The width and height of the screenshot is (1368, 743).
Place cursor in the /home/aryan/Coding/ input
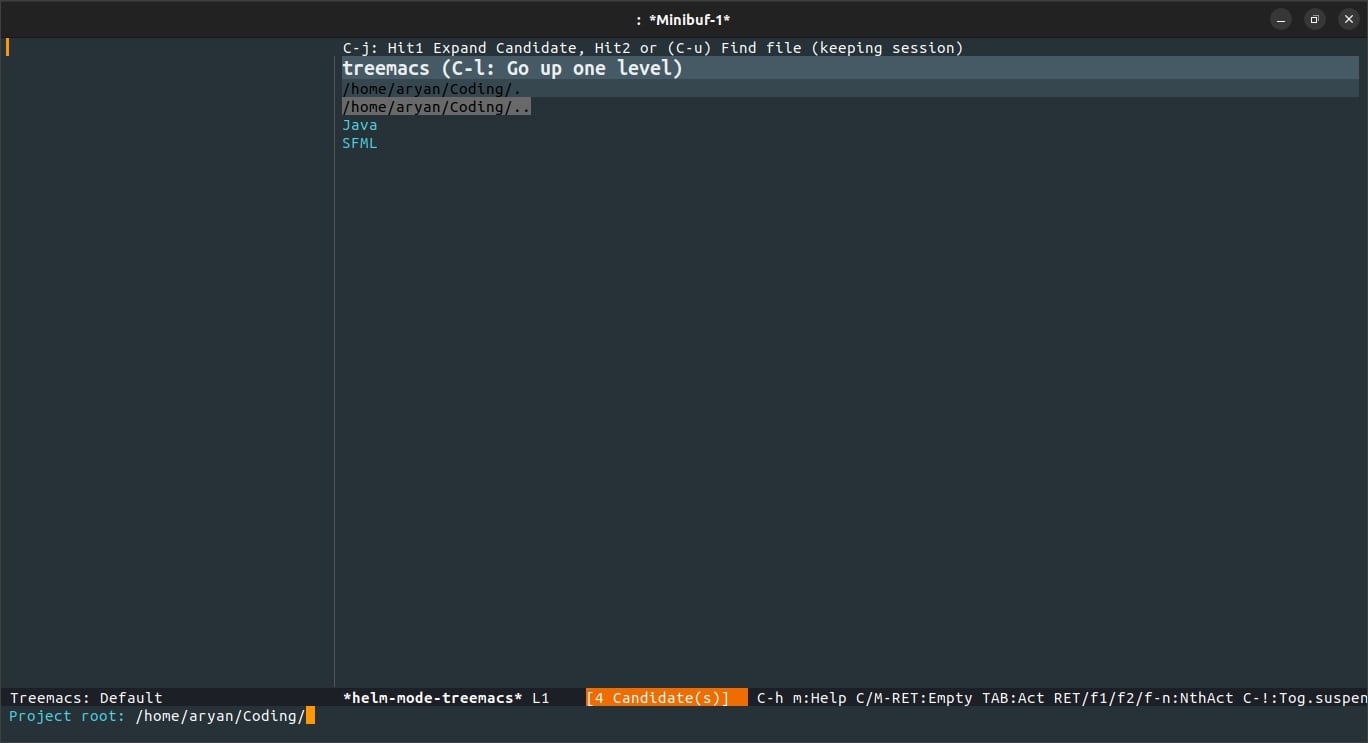coord(218,716)
